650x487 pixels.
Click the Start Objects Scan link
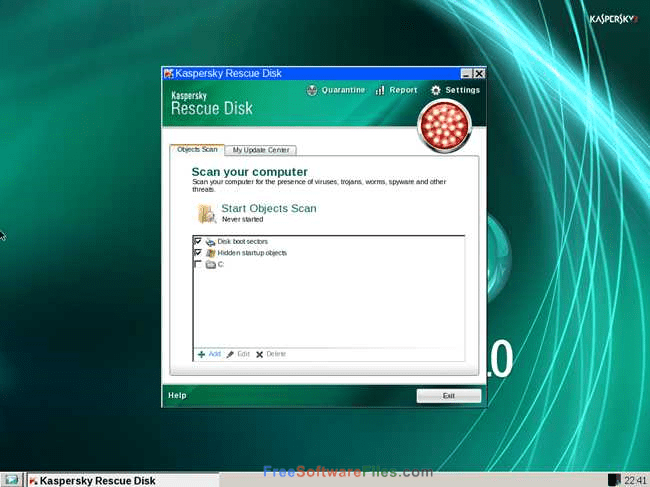[269, 208]
